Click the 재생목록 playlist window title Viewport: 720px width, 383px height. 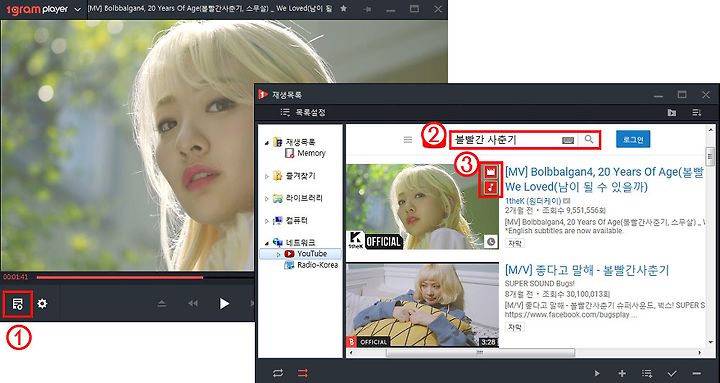click(x=287, y=95)
